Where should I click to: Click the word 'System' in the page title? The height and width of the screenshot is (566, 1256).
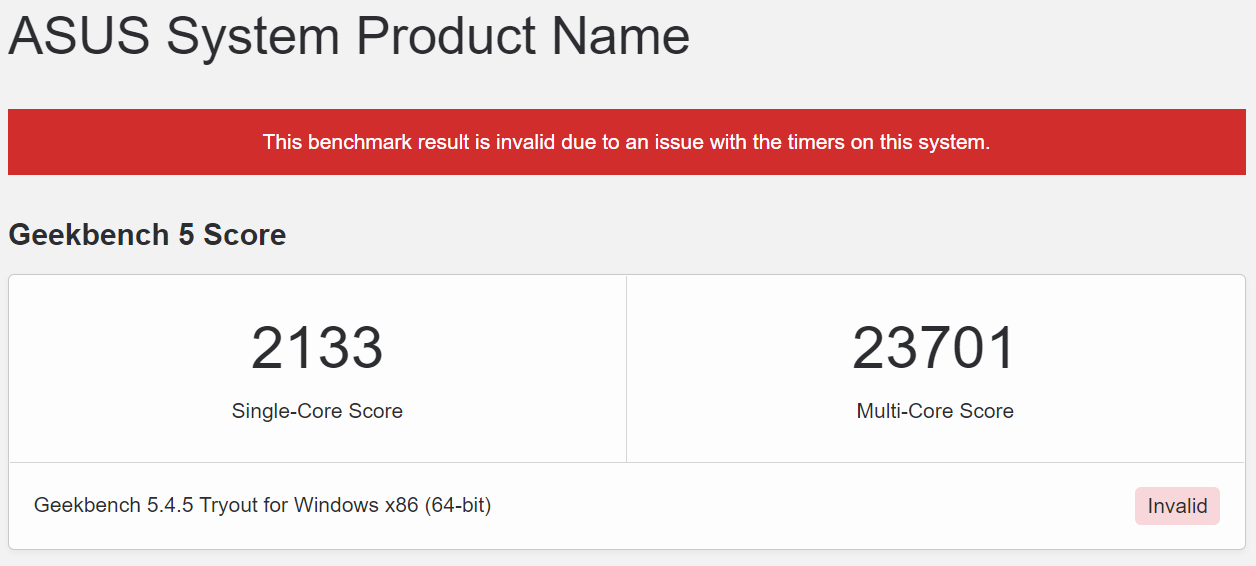pyautogui.click(x=253, y=36)
